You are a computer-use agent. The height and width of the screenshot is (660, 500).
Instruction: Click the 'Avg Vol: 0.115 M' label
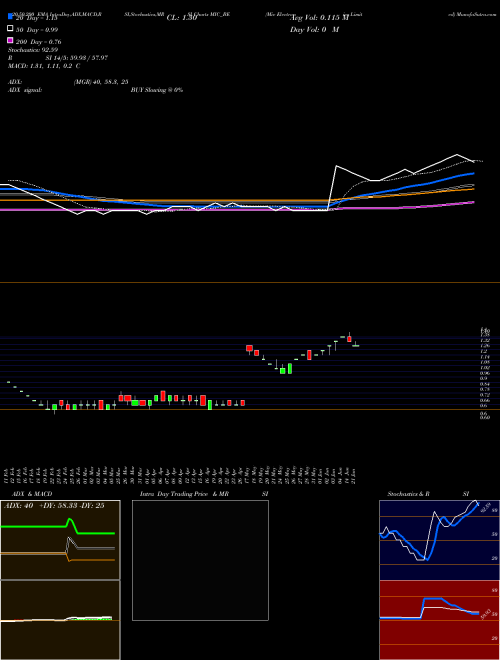[x=320, y=18]
